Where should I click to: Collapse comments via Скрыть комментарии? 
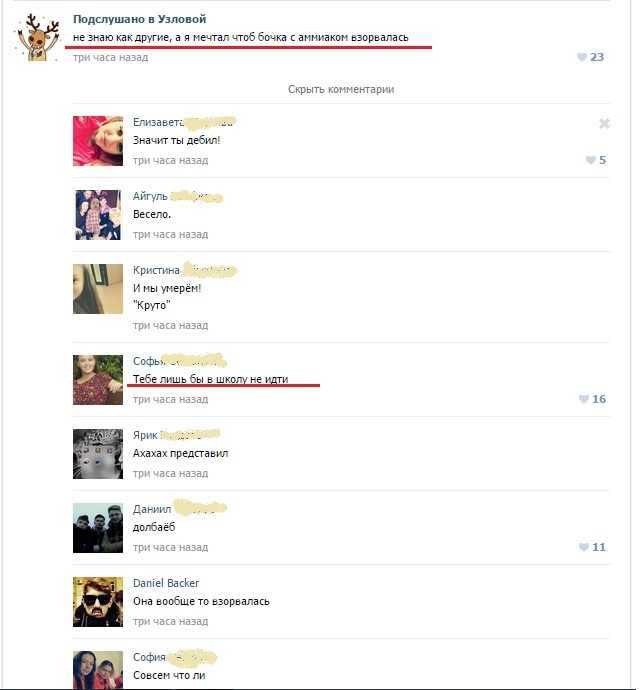tap(341, 89)
